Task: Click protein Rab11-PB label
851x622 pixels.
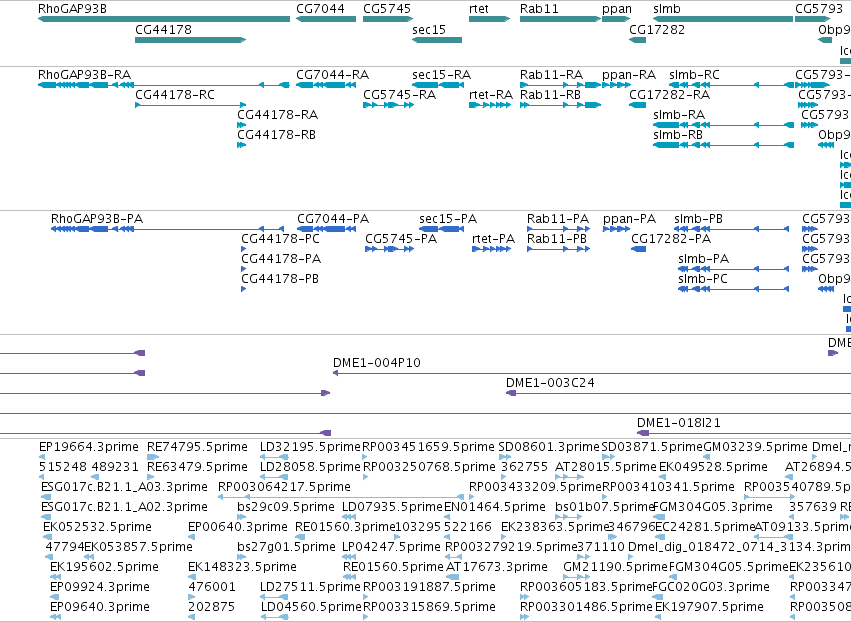Action: tap(557, 239)
